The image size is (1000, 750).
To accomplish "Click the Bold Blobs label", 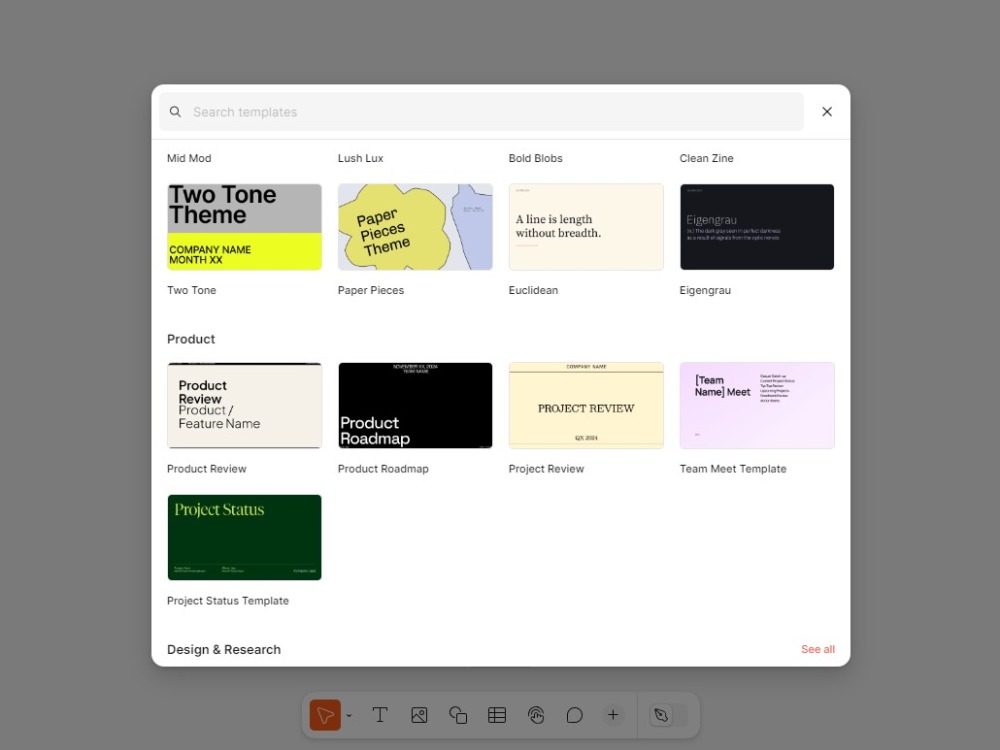I will tap(536, 158).
